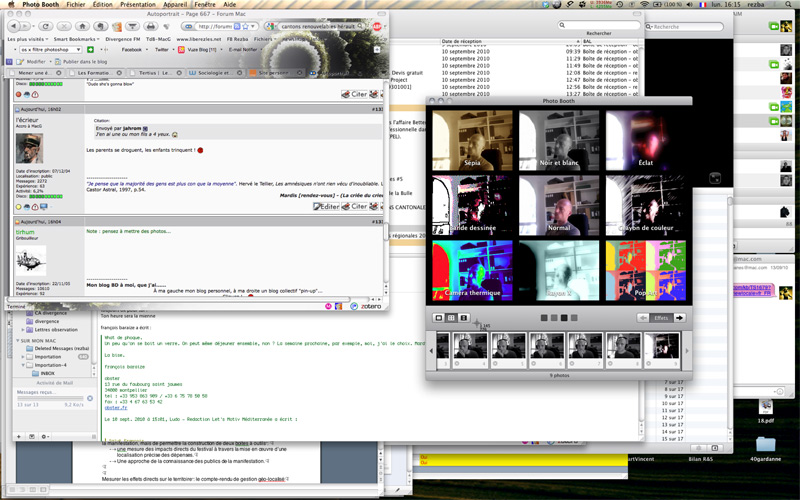
Task: Click Adblock Plus ABP icon
Action: pos(377,27)
